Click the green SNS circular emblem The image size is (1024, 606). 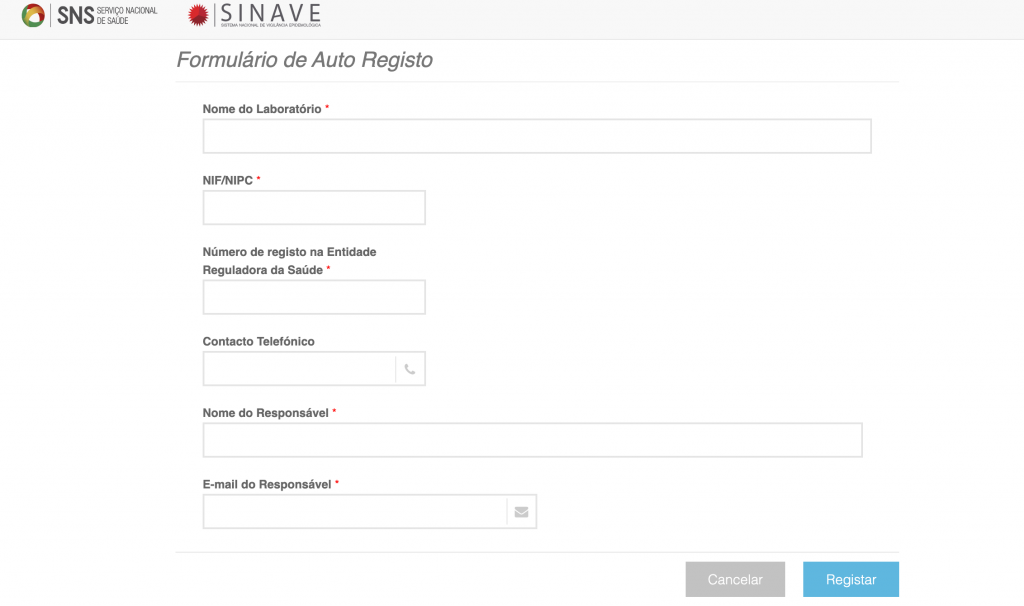click(33, 15)
